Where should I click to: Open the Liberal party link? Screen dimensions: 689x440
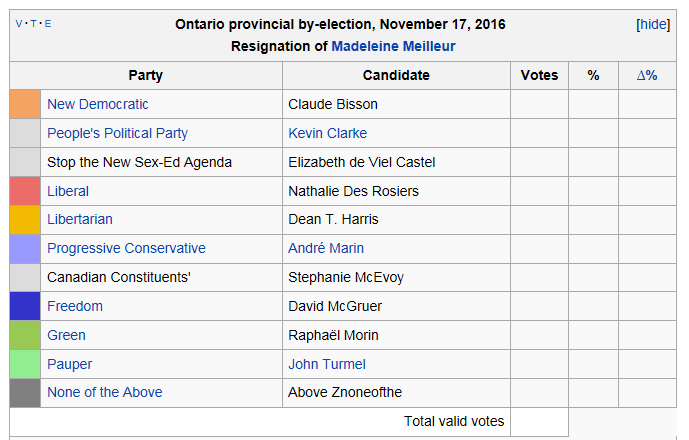[x=68, y=191]
